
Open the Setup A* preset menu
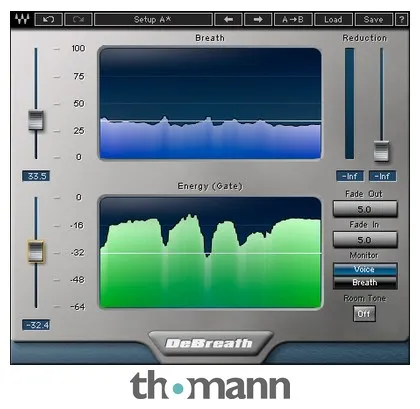pyautogui.click(x=153, y=19)
